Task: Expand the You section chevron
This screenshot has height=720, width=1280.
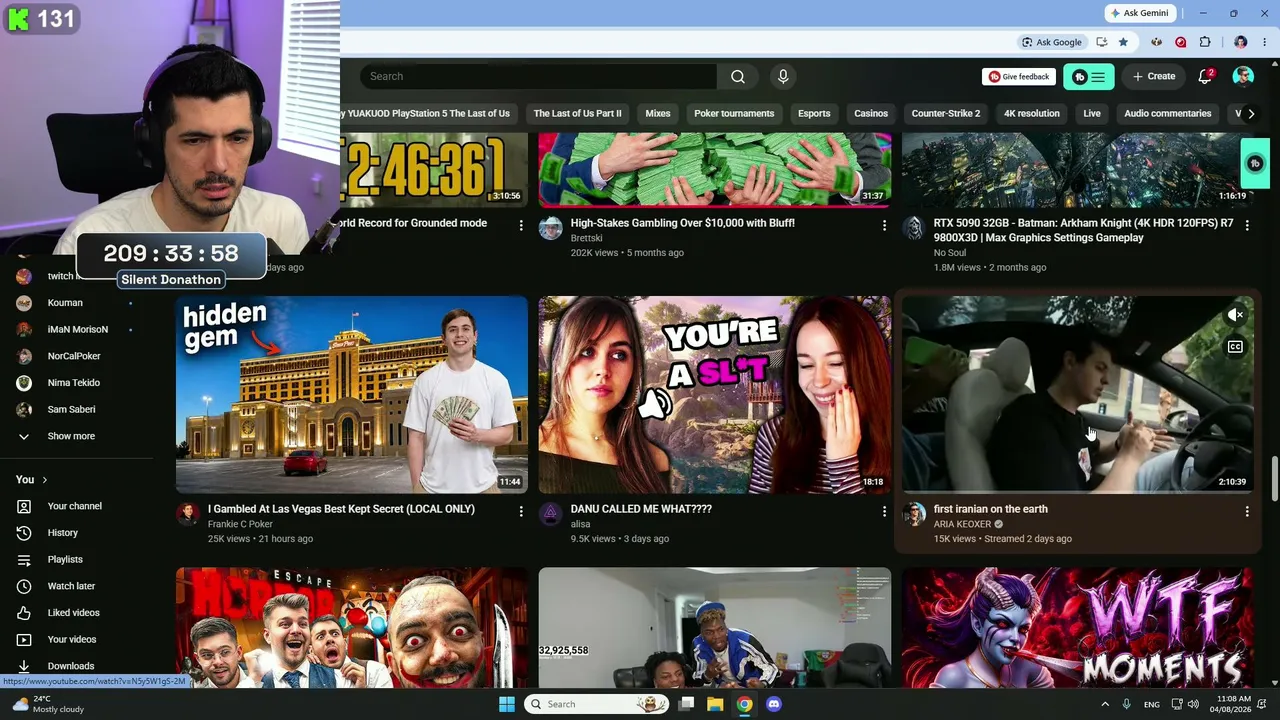Action: [x=45, y=480]
